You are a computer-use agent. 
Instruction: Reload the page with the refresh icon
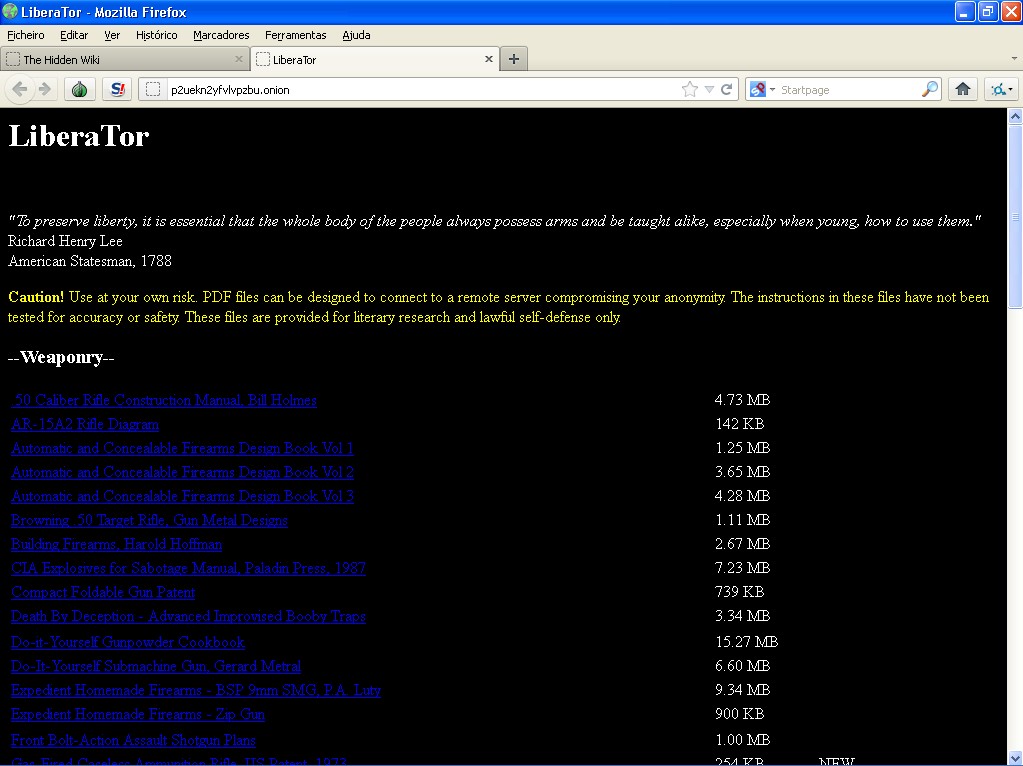click(x=727, y=89)
